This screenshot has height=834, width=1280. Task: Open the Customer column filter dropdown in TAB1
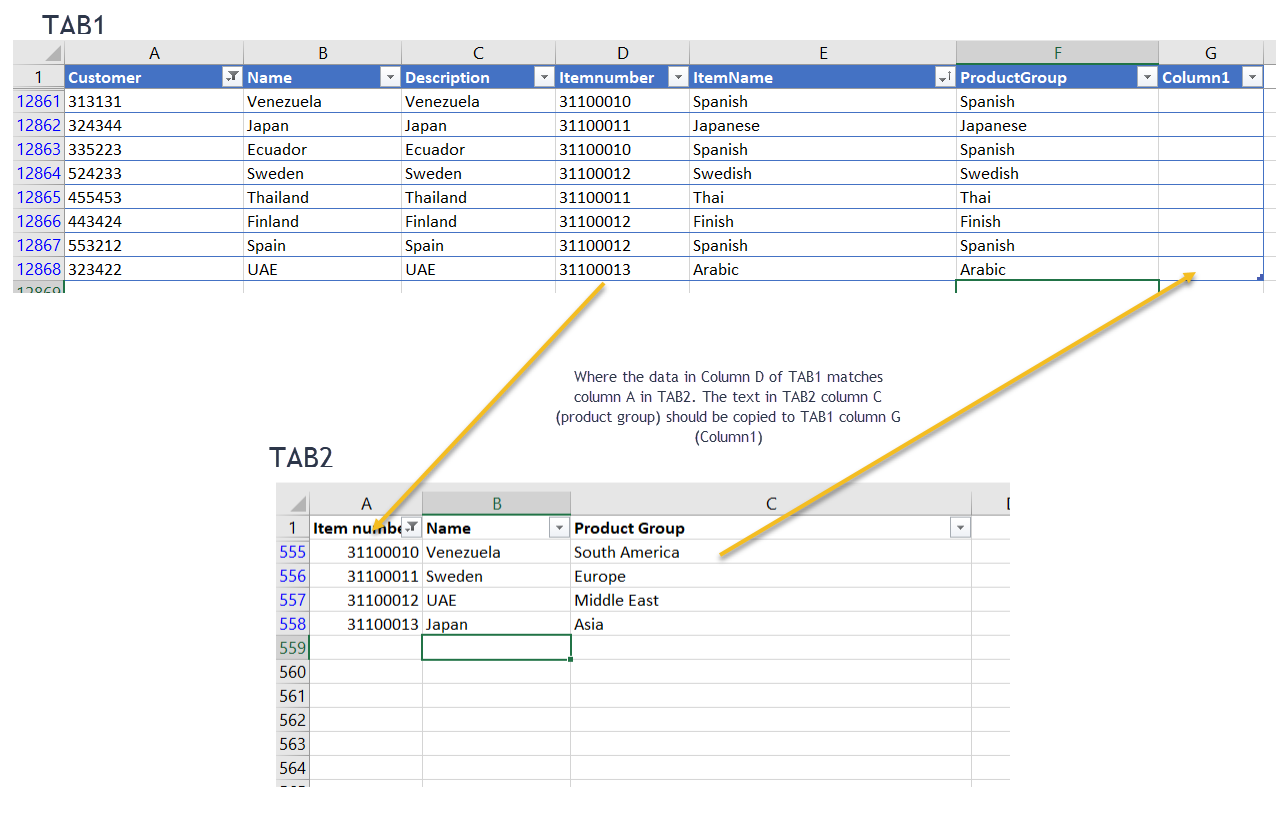232,77
